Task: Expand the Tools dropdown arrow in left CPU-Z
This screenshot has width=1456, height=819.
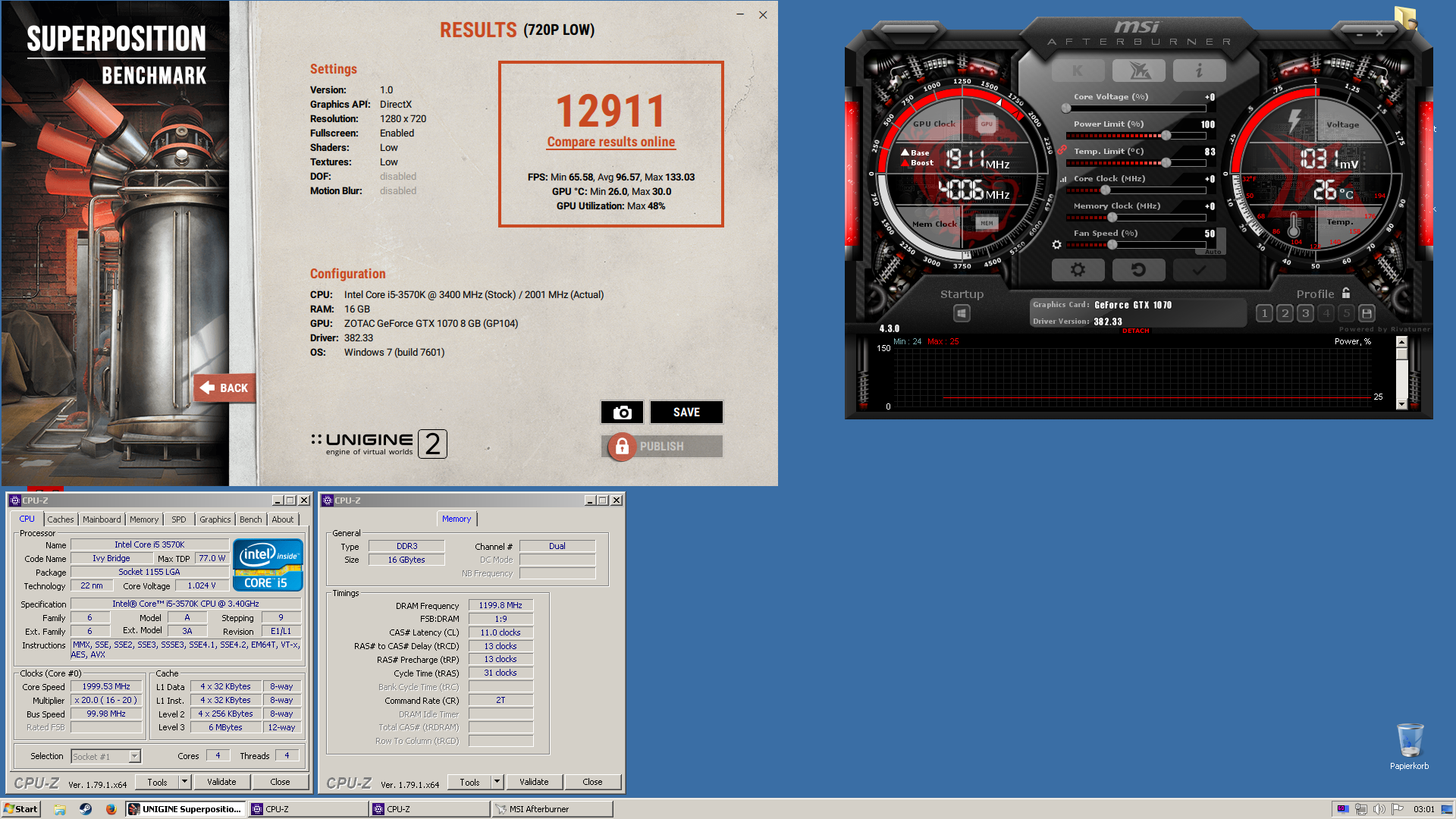Action: point(184,782)
